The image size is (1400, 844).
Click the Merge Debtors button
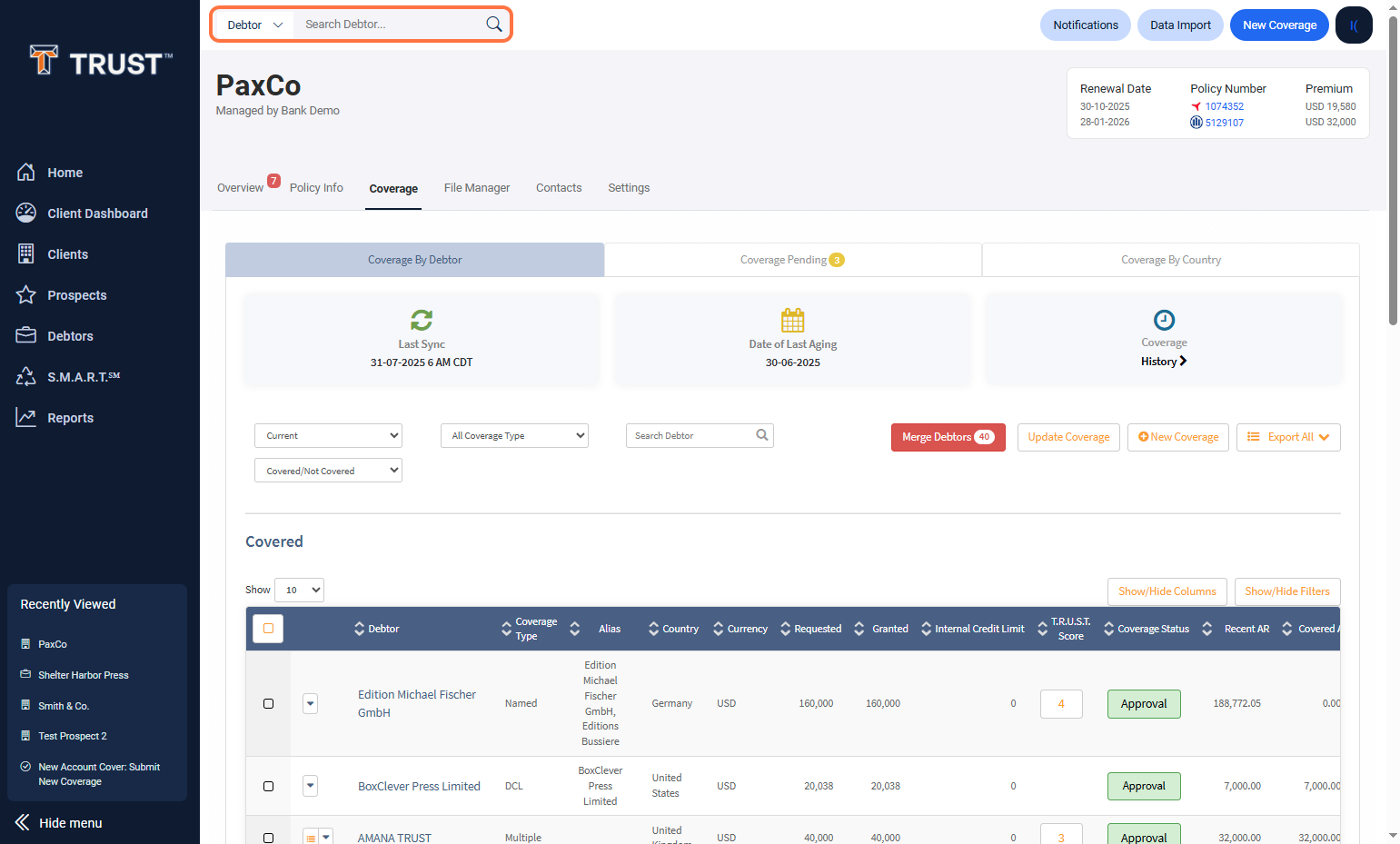click(x=948, y=437)
